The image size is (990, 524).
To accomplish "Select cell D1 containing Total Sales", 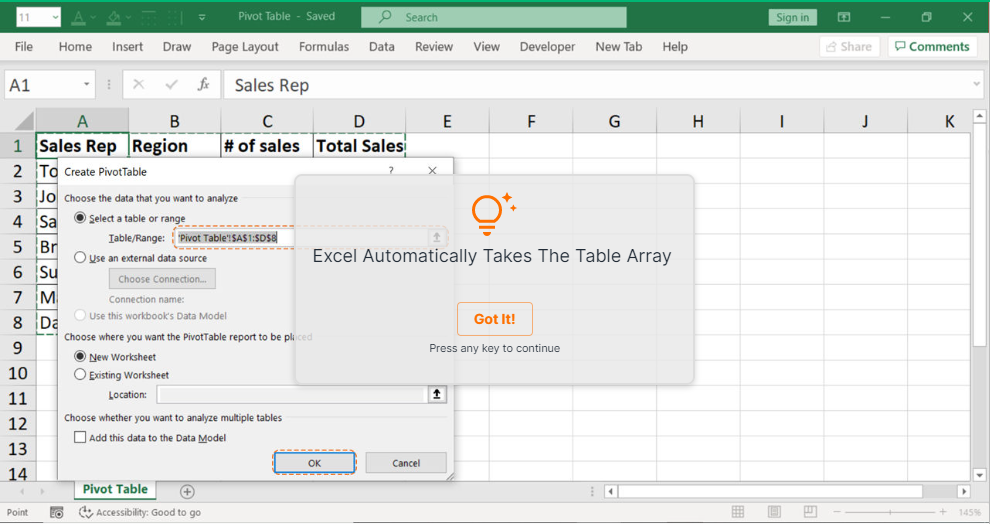I will (359, 146).
